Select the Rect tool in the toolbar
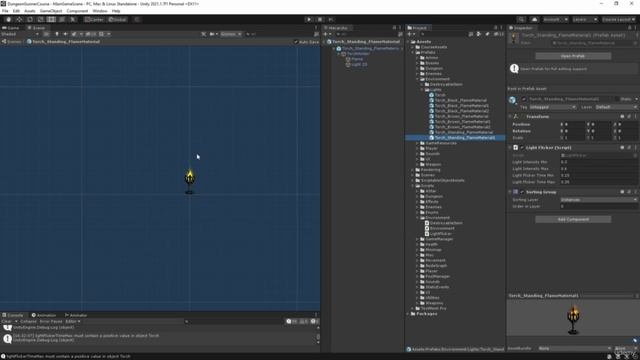The image size is (640, 360). point(51,20)
